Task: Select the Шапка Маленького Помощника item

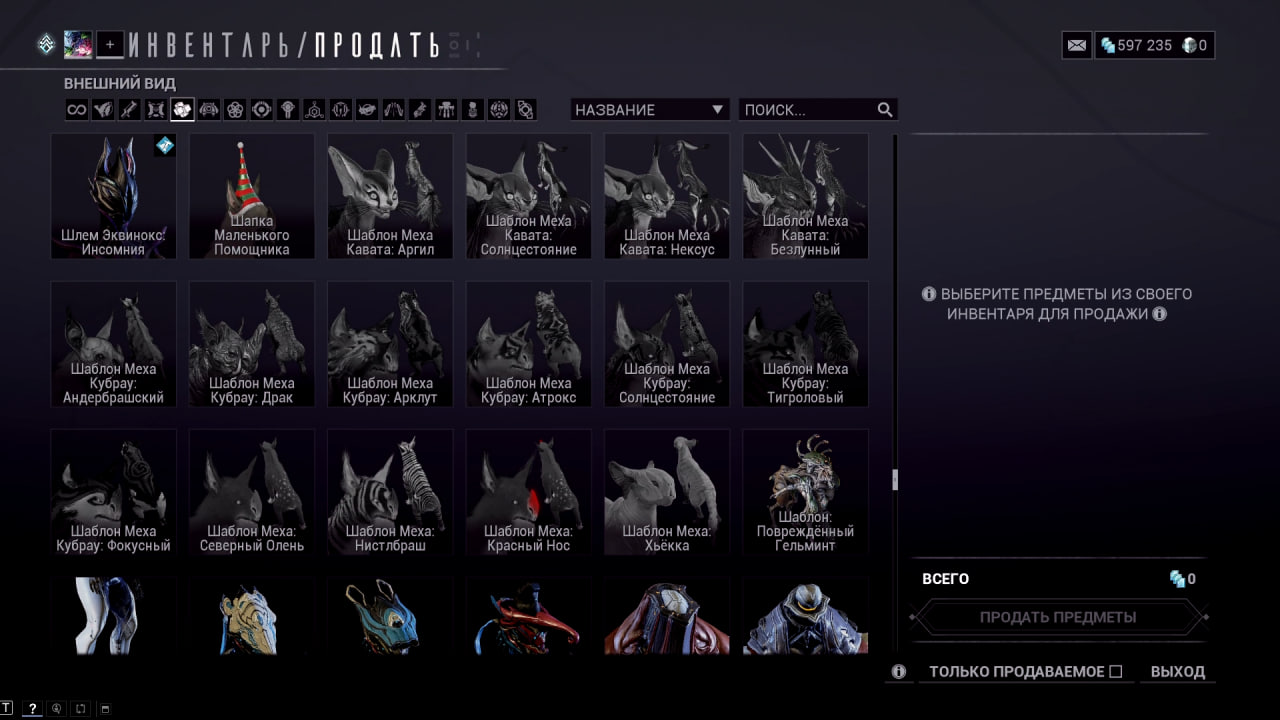Action: click(252, 196)
